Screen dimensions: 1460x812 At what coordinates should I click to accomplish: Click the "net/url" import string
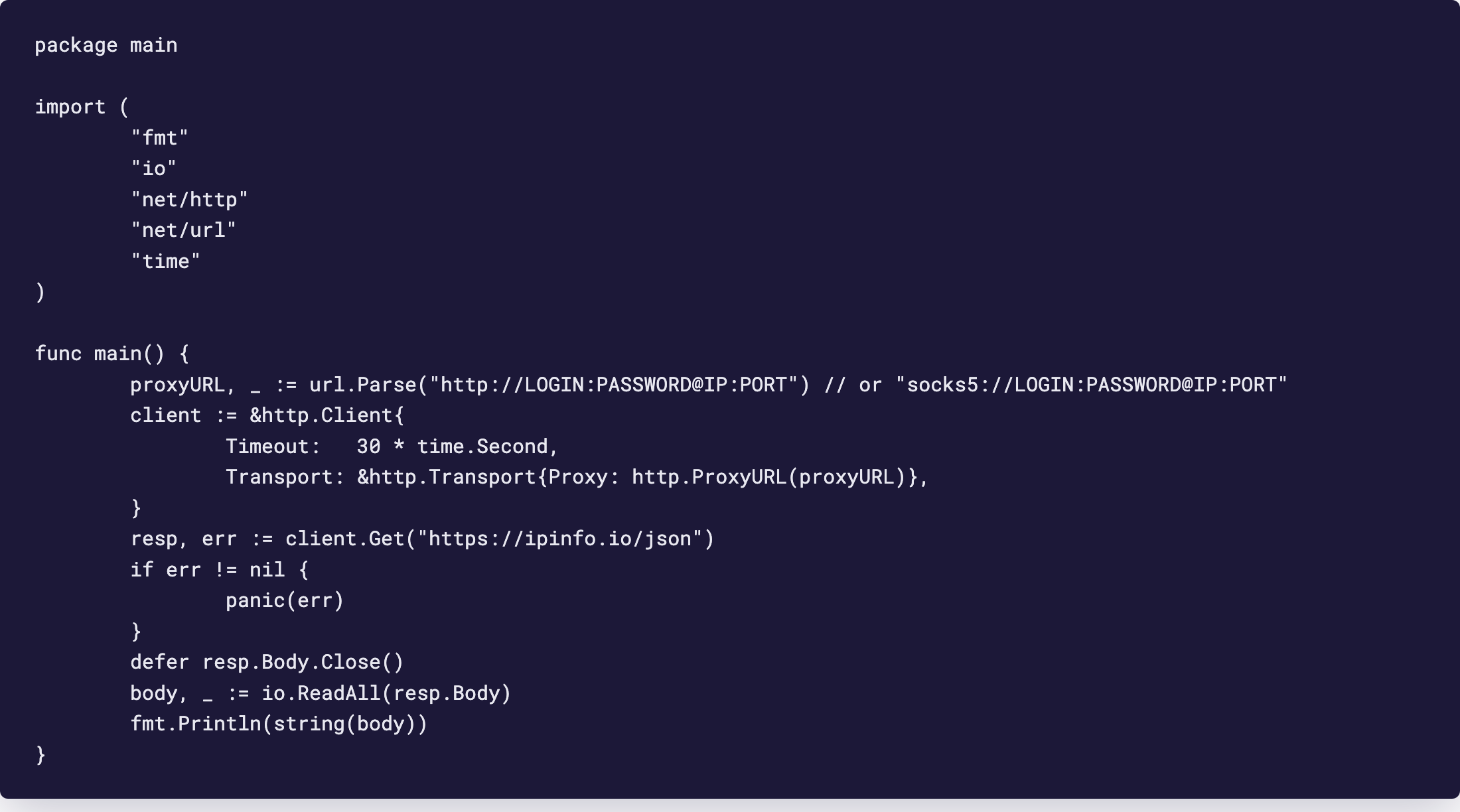point(184,230)
